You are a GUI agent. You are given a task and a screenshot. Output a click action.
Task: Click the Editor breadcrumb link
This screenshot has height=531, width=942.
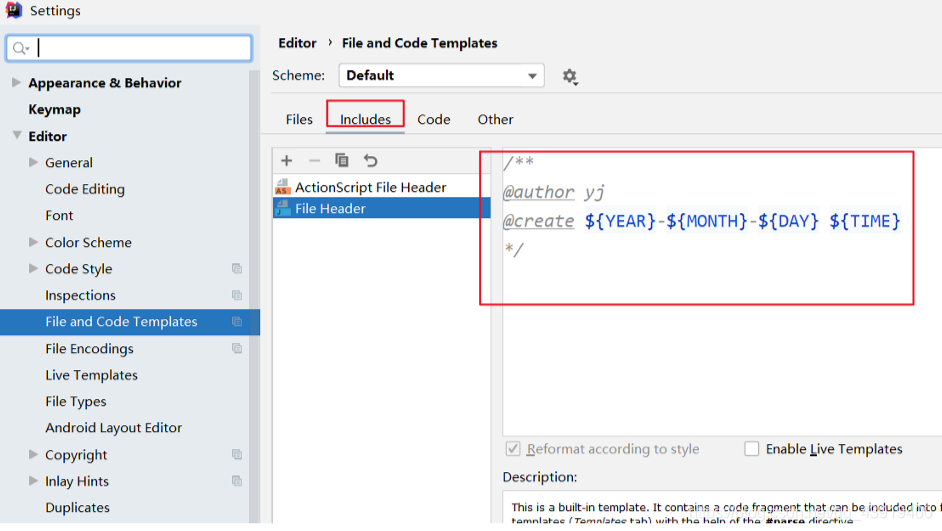coord(297,43)
